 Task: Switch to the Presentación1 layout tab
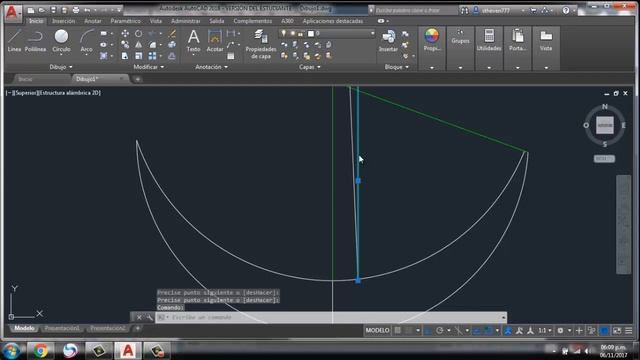(62, 328)
